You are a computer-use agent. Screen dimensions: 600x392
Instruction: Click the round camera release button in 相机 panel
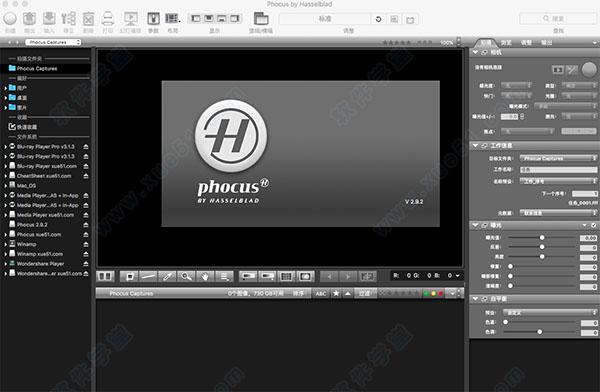[x=589, y=69]
